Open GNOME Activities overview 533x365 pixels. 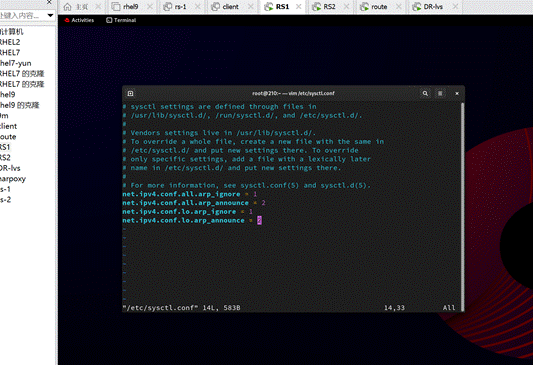click(x=79, y=20)
